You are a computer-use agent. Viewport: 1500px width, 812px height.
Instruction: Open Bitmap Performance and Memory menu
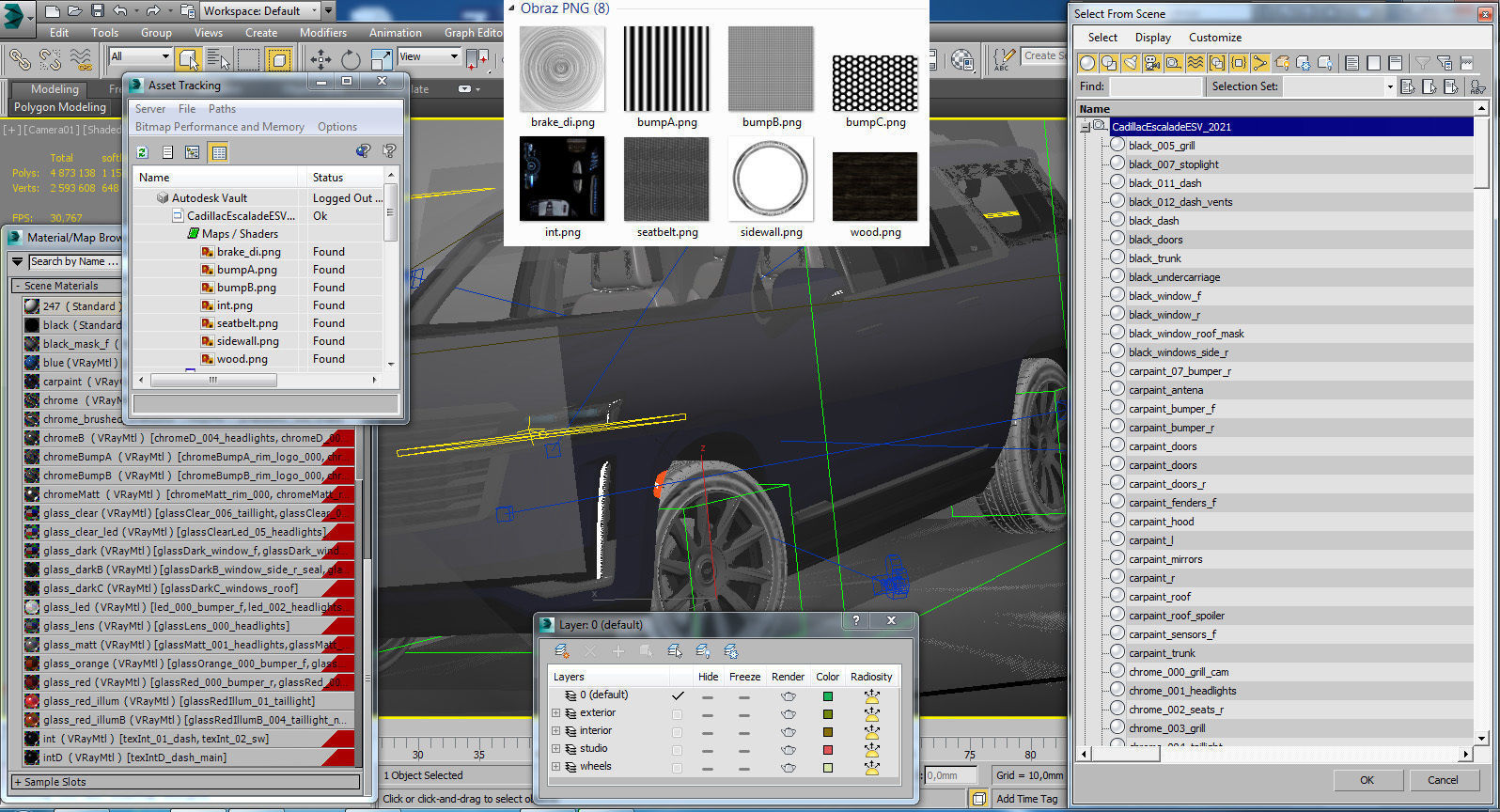point(220,127)
